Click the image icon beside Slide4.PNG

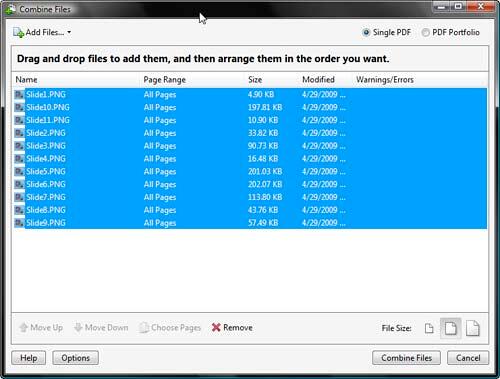point(19,159)
